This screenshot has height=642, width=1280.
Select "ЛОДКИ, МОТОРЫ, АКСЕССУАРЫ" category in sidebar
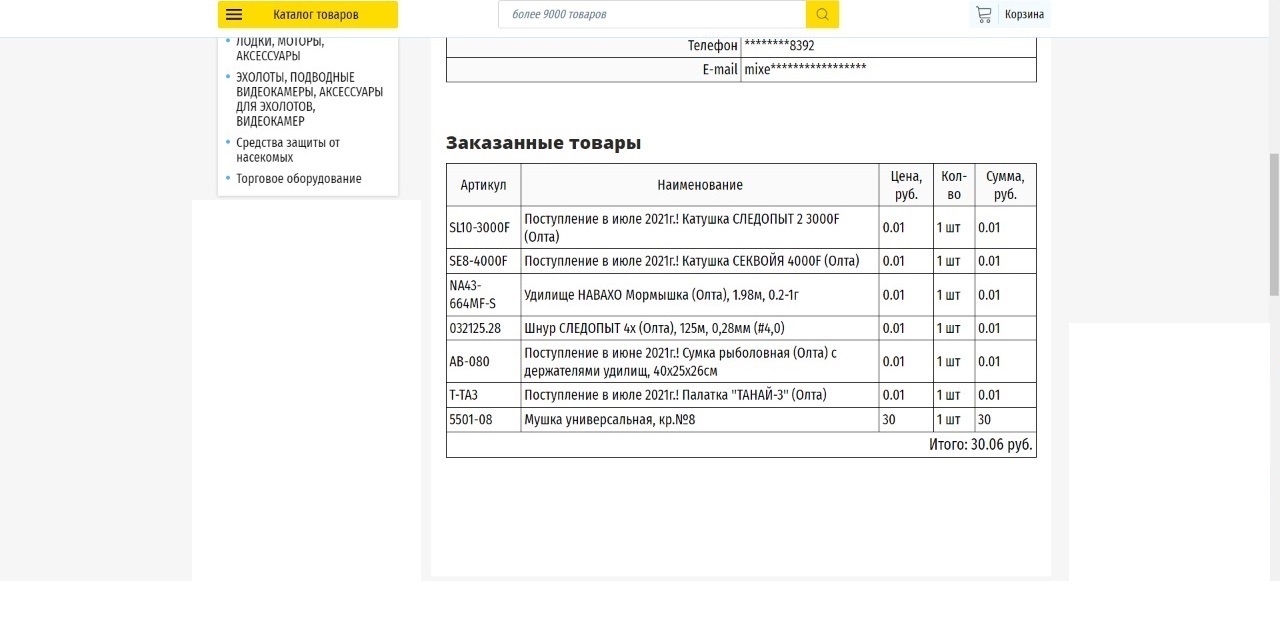[x=279, y=48]
